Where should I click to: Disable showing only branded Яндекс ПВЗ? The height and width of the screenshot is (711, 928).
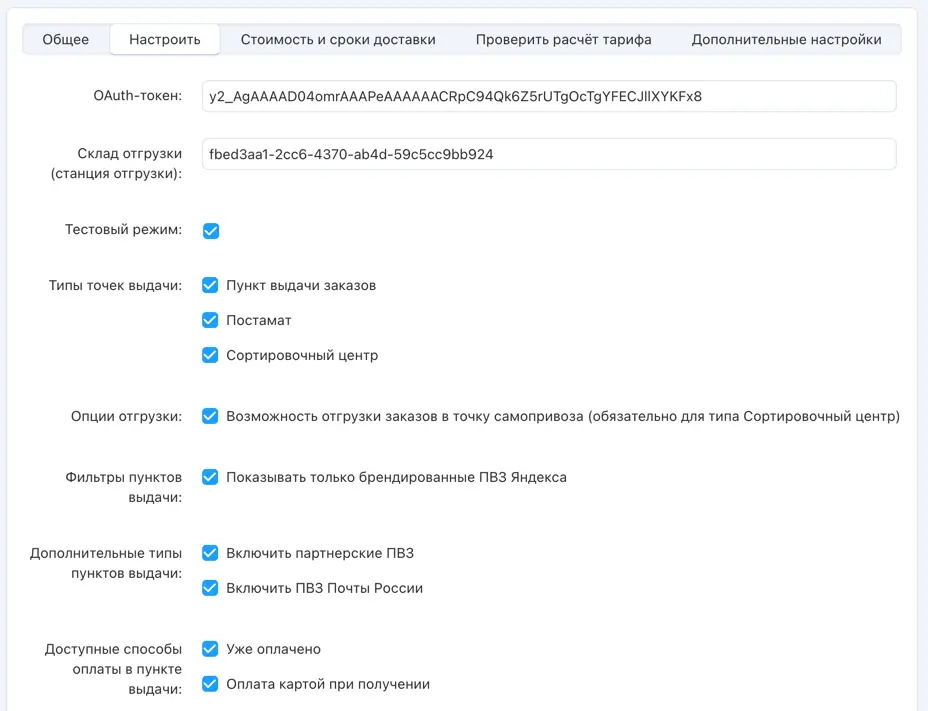(211, 477)
